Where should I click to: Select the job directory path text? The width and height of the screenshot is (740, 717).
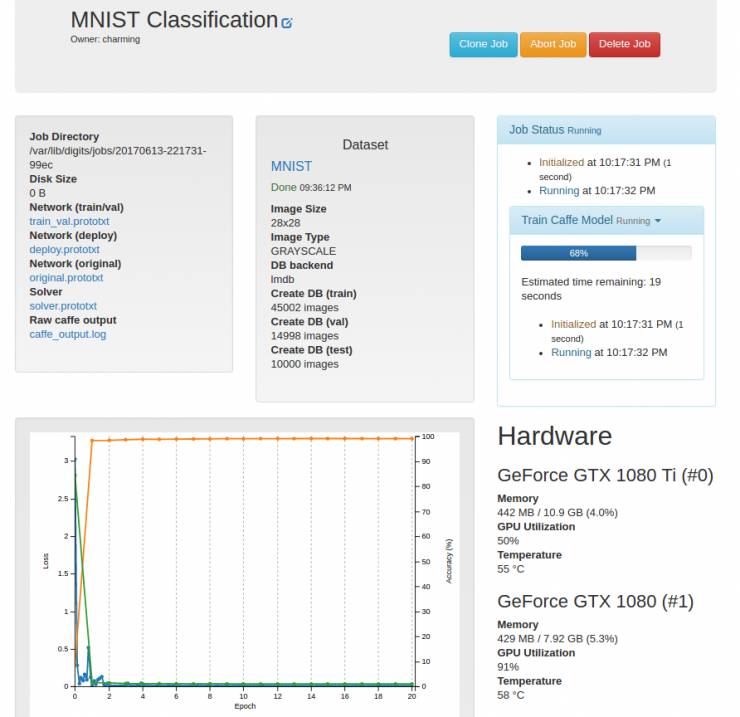[118, 158]
